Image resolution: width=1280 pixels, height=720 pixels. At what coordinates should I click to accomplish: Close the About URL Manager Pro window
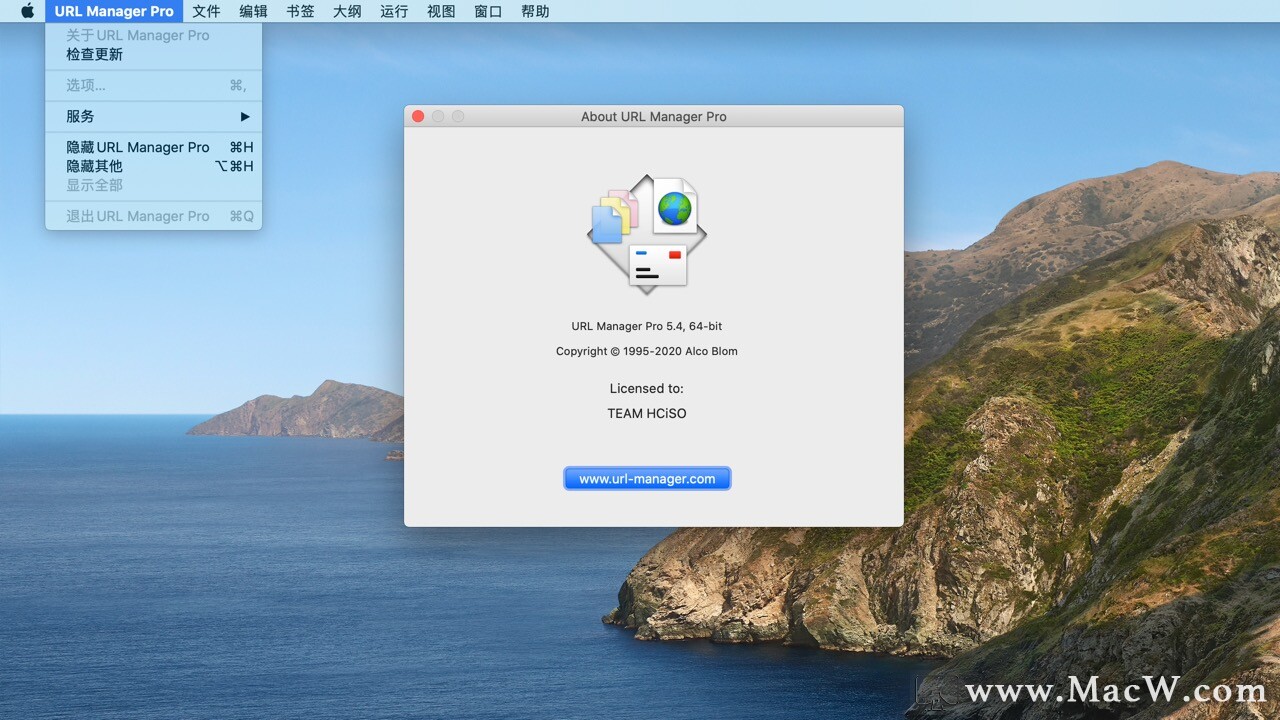(x=418, y=116)
